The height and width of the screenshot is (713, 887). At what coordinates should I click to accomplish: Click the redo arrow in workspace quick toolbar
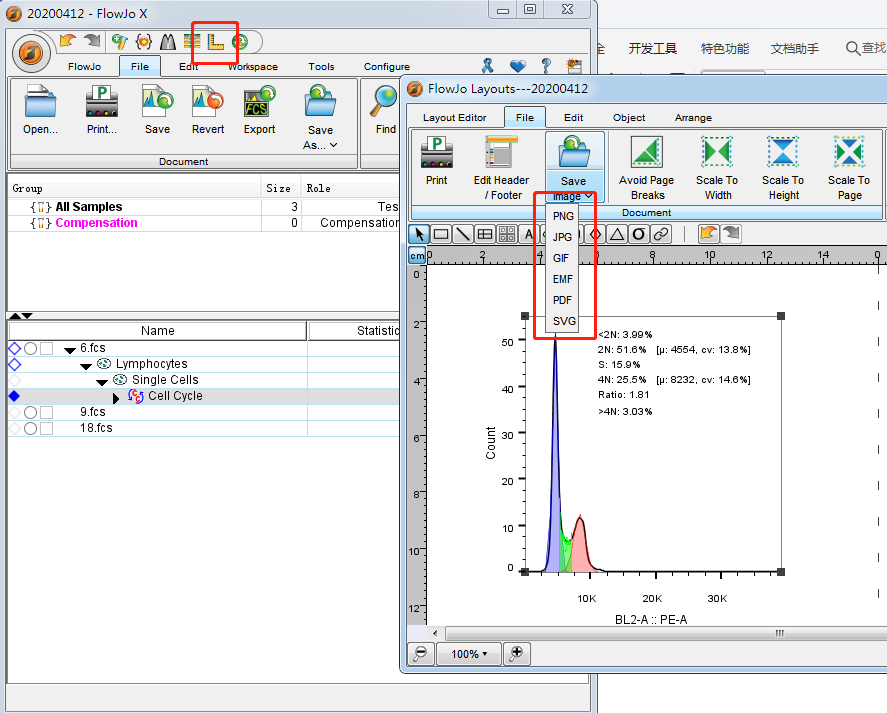(x=92, y=41)
